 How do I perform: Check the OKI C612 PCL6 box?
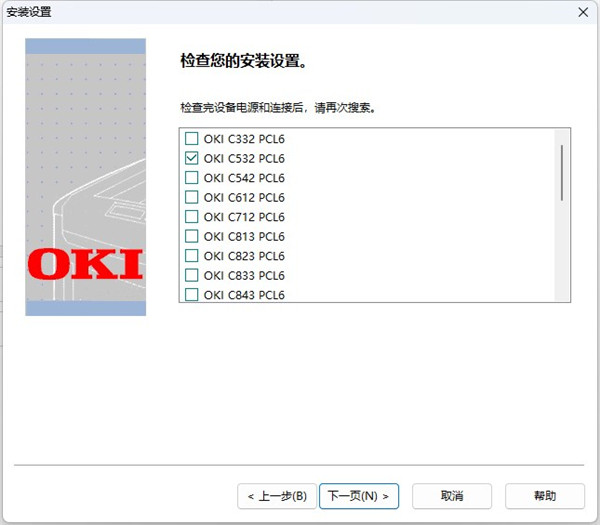click(x=191, y=197)
